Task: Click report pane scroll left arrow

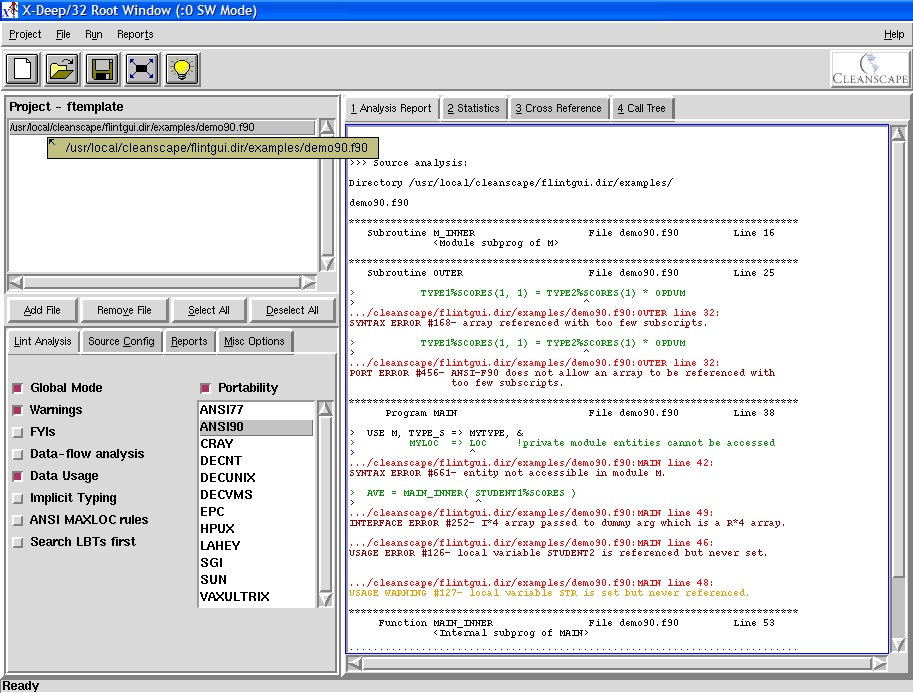Action: tap(354, 663)
